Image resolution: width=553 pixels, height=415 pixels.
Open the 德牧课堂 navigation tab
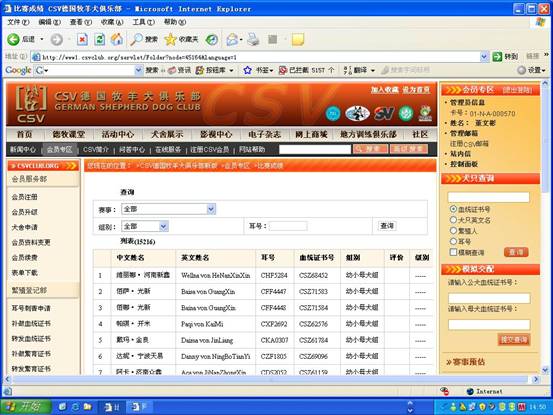pyautogui.click(x=68, y=134)
